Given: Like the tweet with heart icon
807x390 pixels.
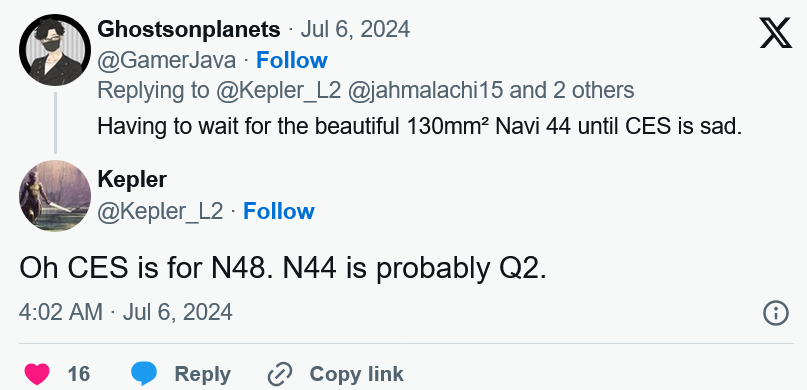Looking at the screenshot, I should 37,374.
